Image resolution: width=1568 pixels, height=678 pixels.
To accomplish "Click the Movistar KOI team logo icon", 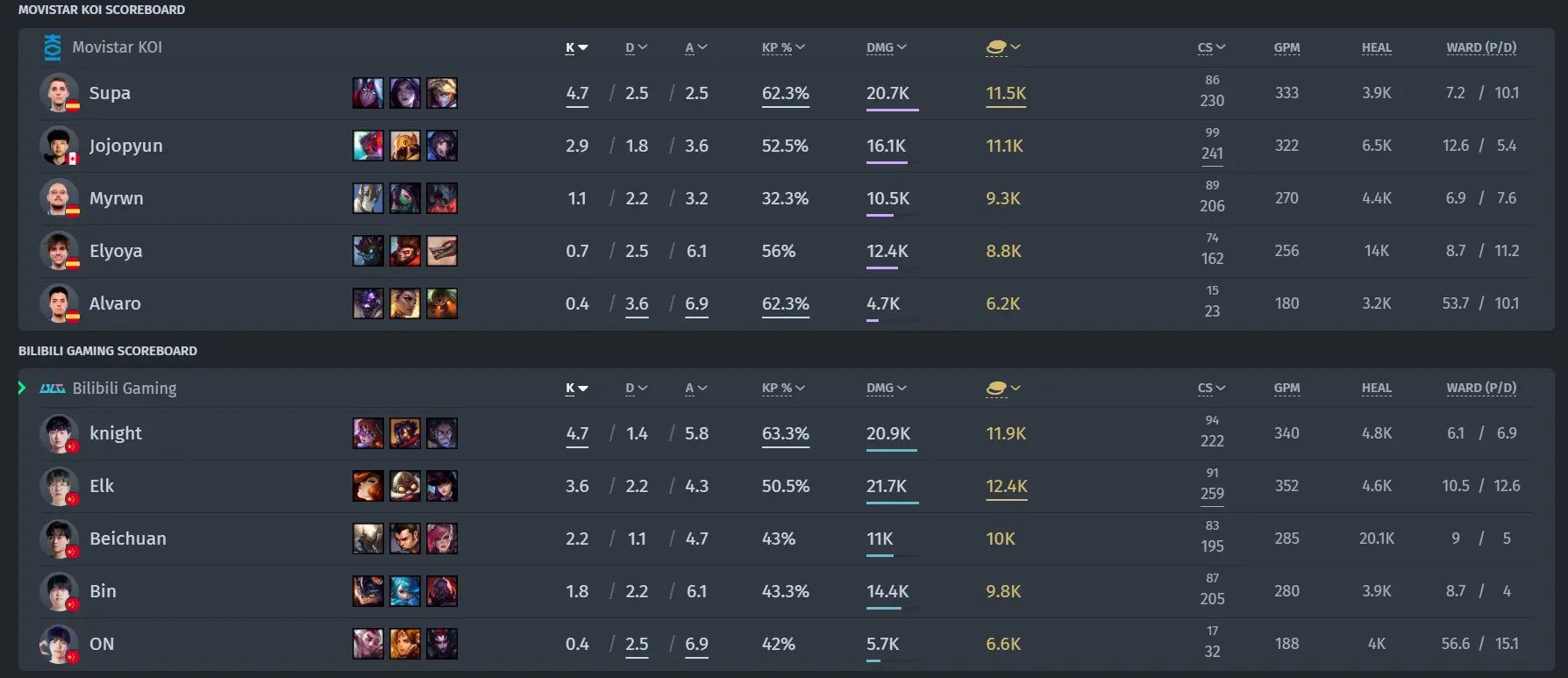I will tap(53, 47).
